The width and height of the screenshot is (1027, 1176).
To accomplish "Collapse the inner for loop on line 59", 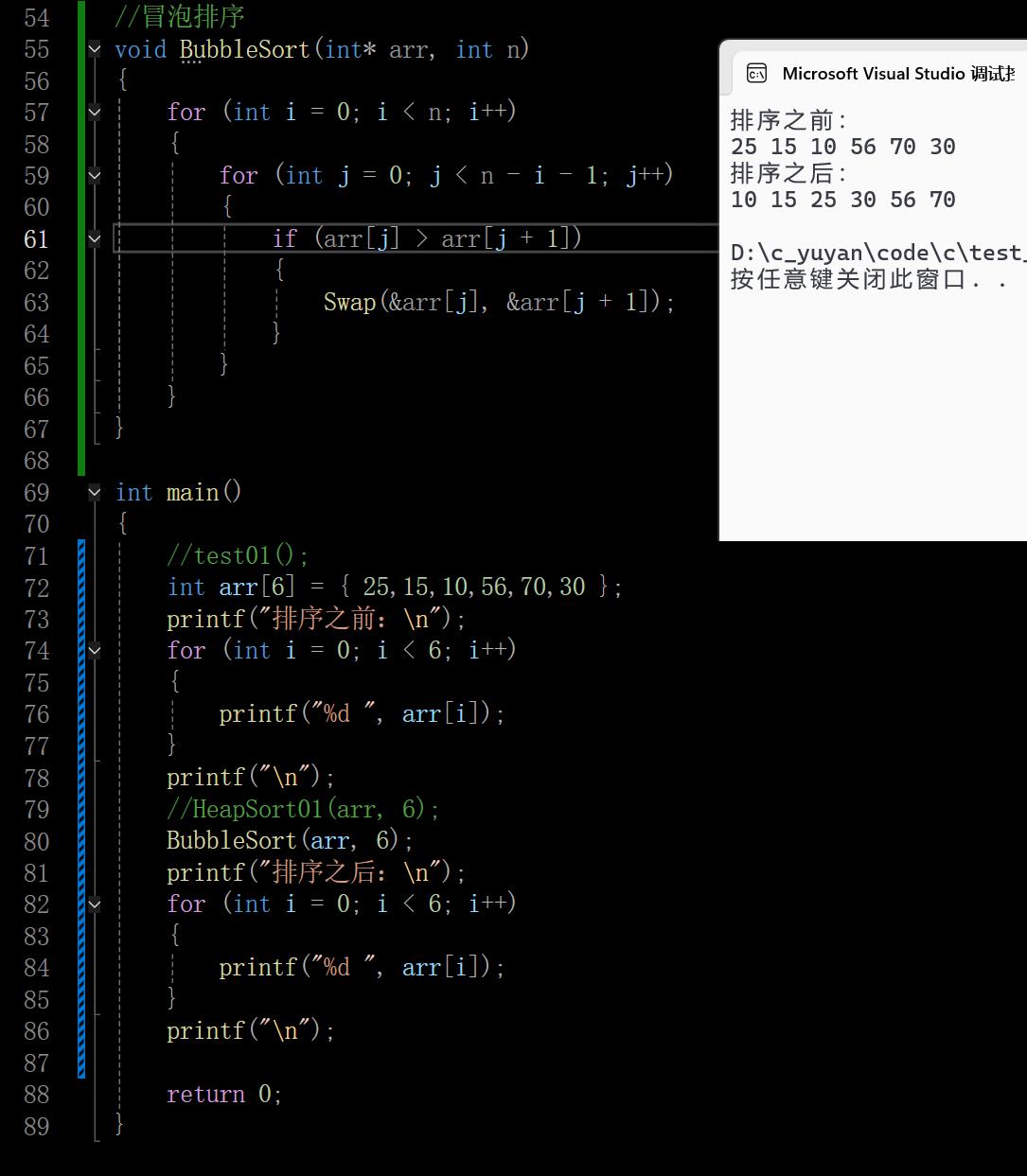I will tap(93, 175).
